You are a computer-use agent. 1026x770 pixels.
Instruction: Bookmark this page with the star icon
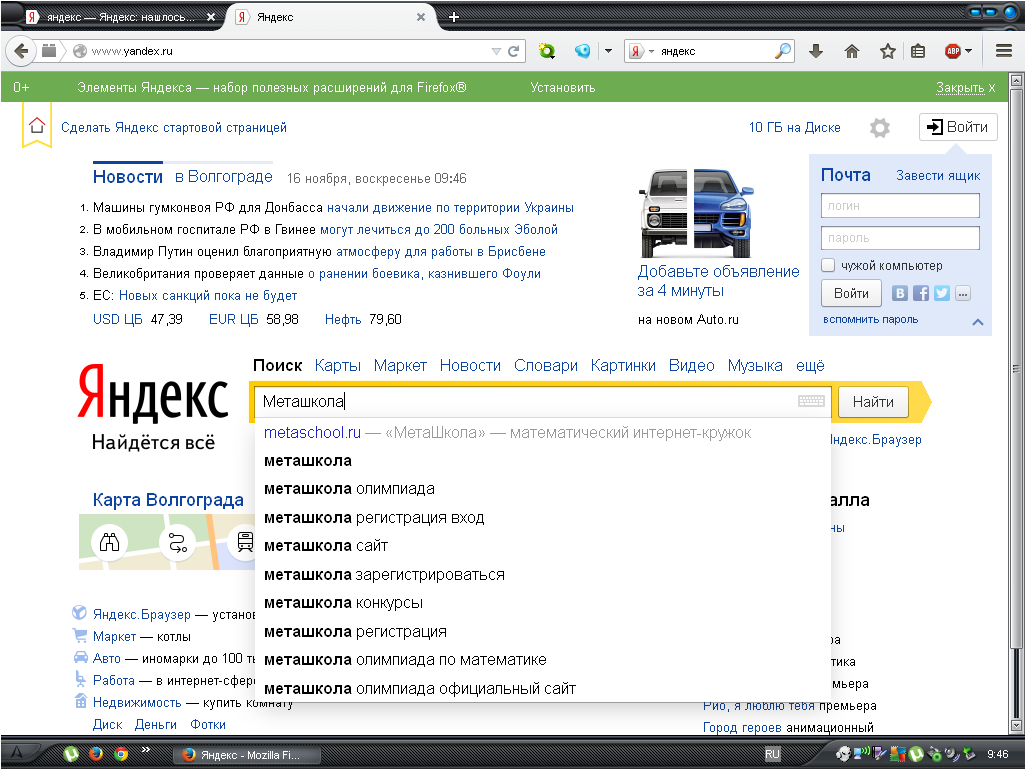[x=887, y=51]
